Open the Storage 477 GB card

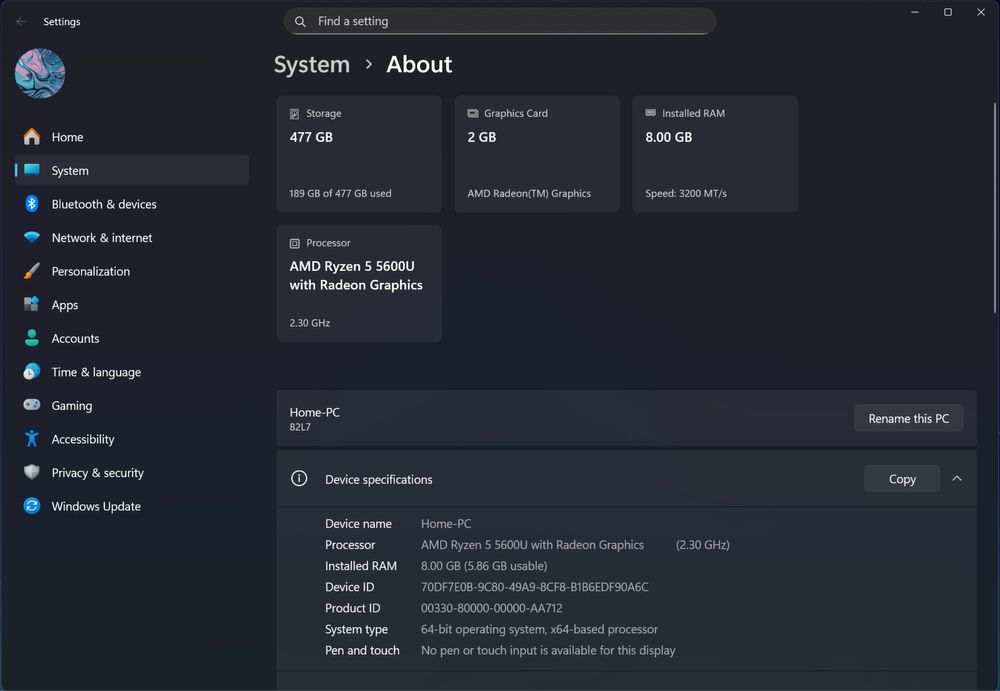(359, 154)
